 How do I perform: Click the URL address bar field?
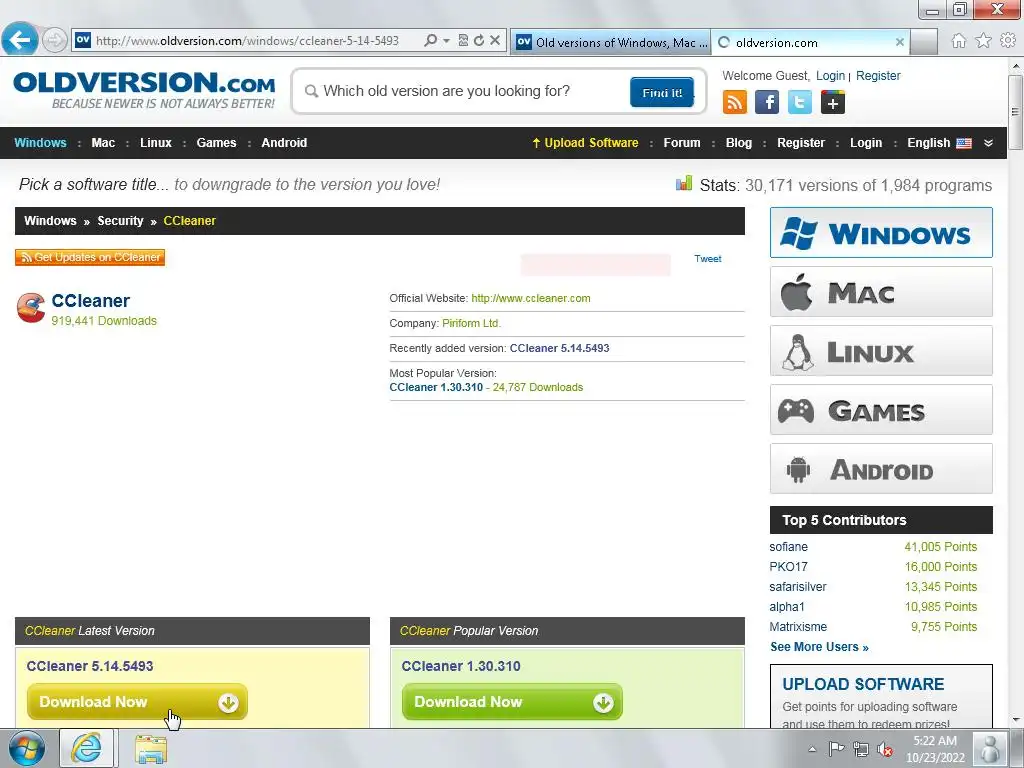tap(247, 40)
